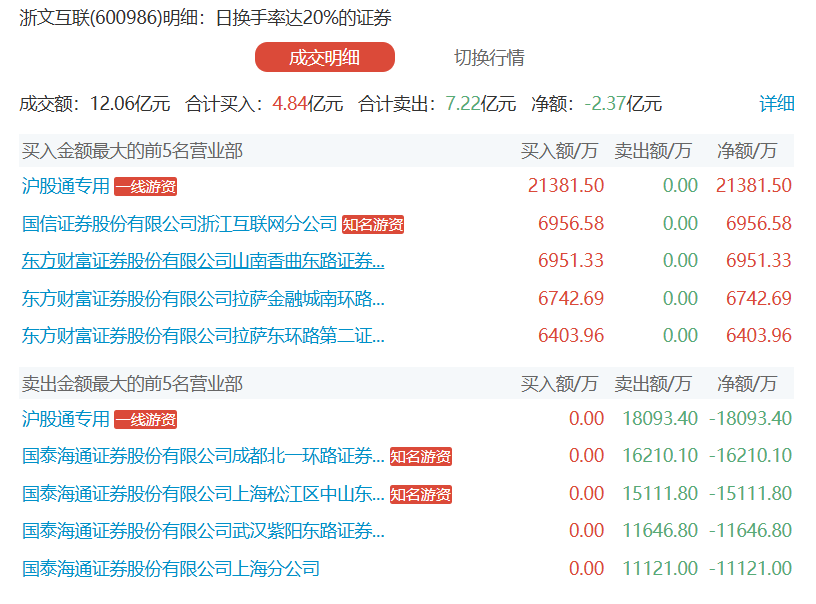Open 国泰海通证券武汉紫阳东路 link
816x604 pixels.
click(203, 531)
